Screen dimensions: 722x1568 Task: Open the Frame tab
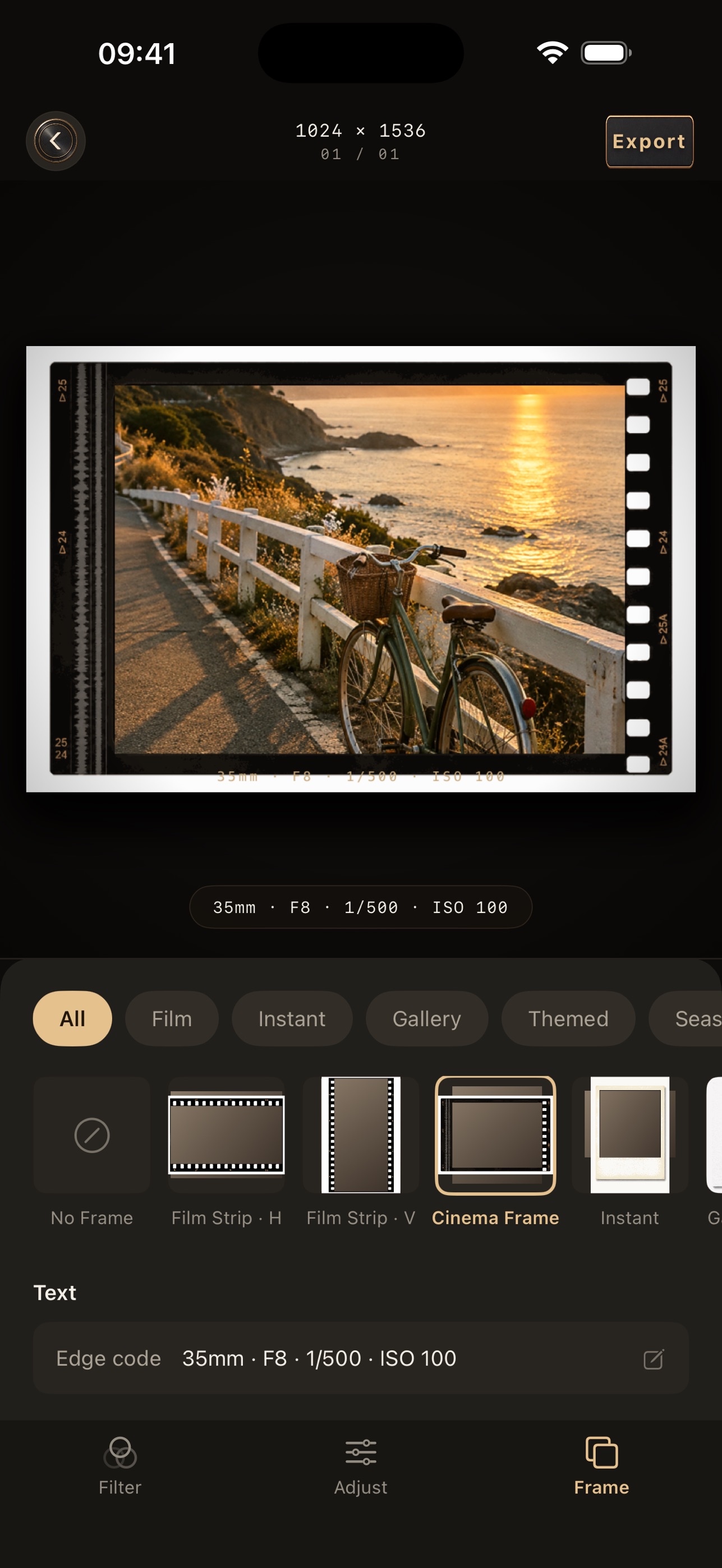click(x=601, y=1466)
